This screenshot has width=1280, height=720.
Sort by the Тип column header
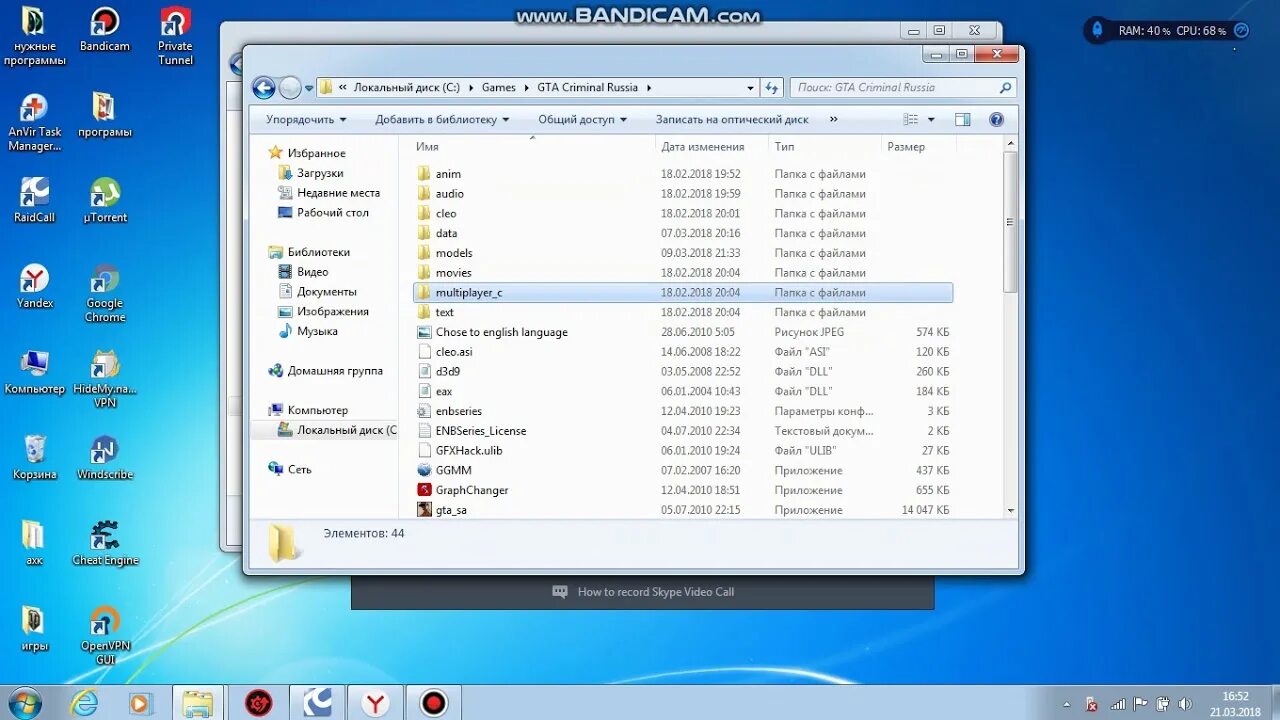[825, 146]
